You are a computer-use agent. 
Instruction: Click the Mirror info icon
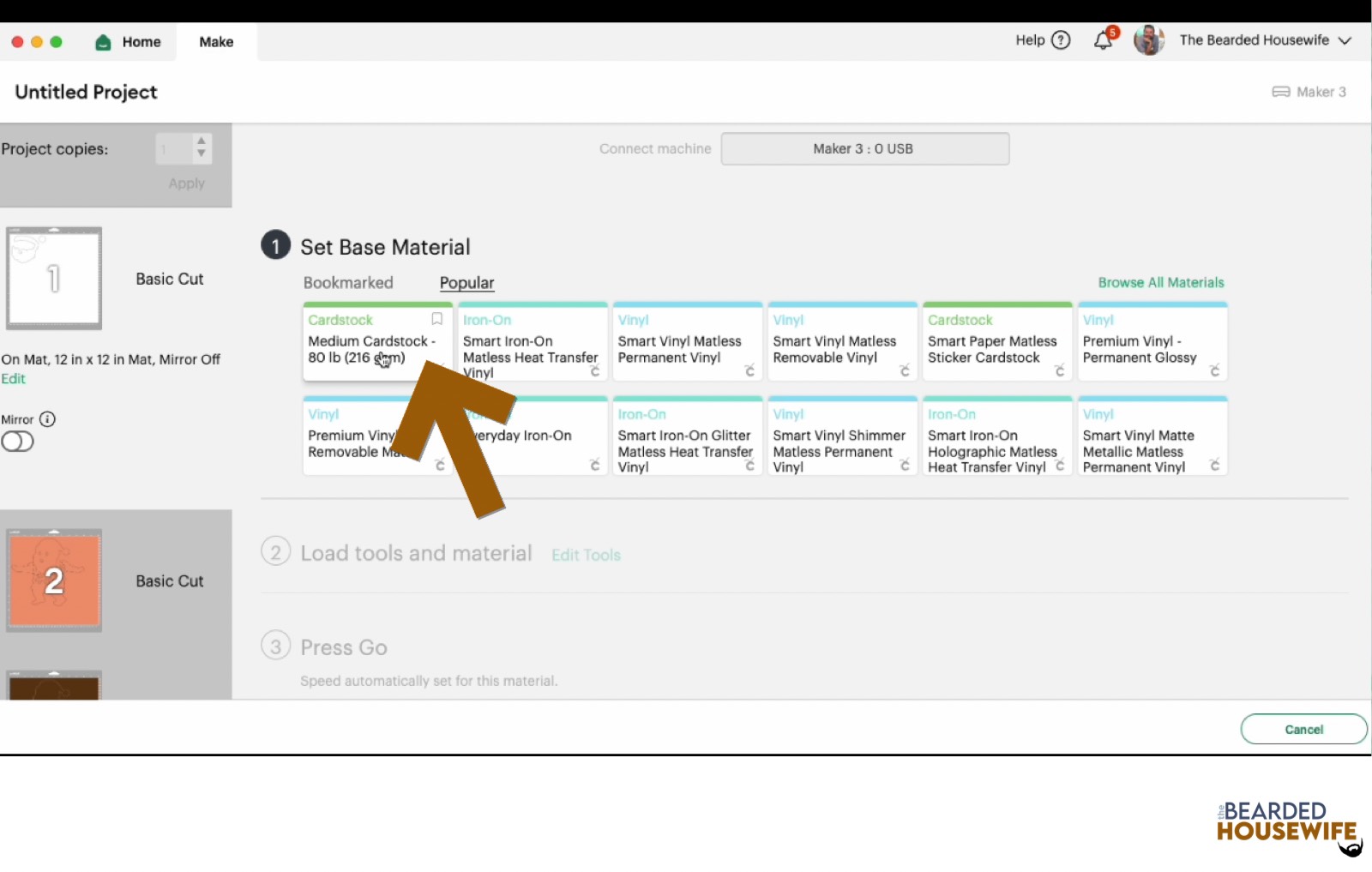(x=48, y=419)
